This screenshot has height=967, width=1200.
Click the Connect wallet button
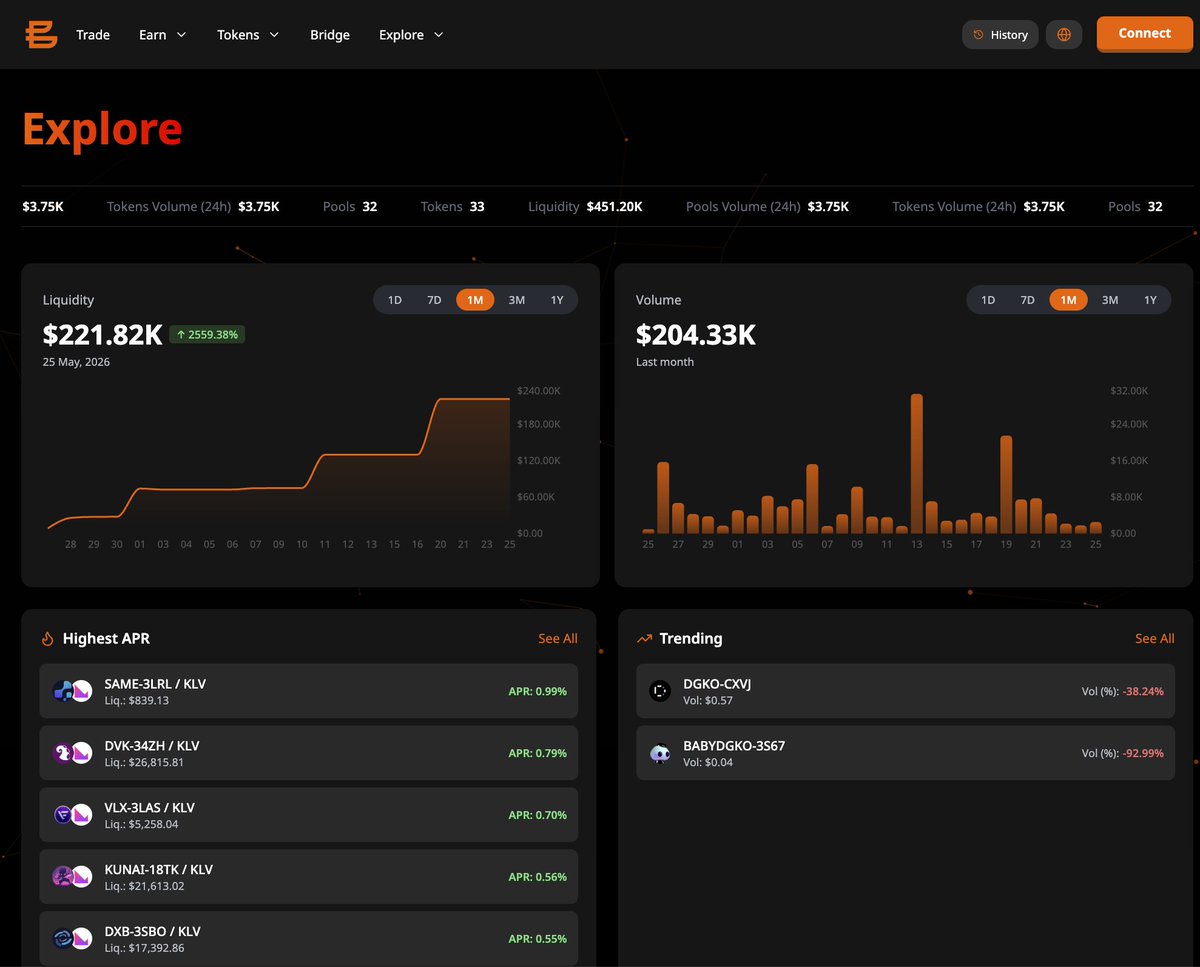coord(1145,34)
